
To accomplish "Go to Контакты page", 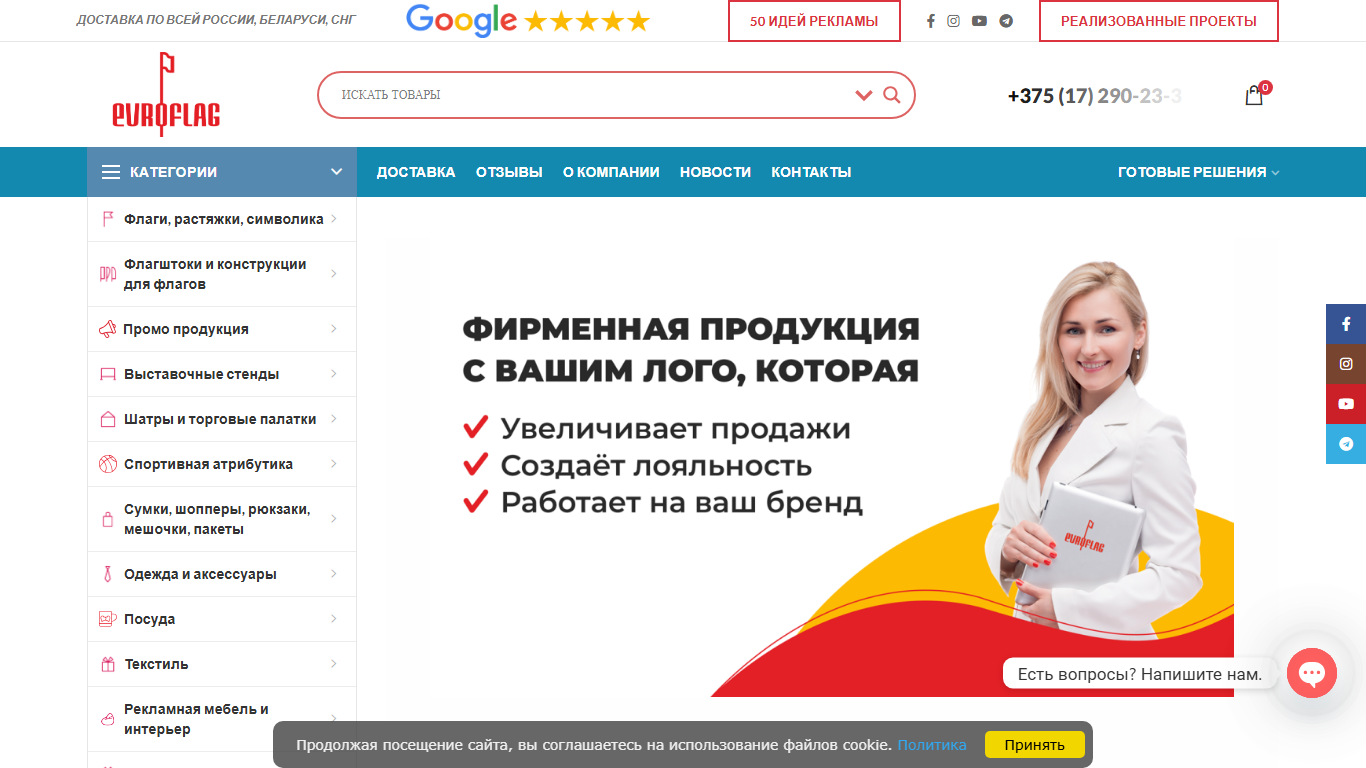I will point(811,172).
